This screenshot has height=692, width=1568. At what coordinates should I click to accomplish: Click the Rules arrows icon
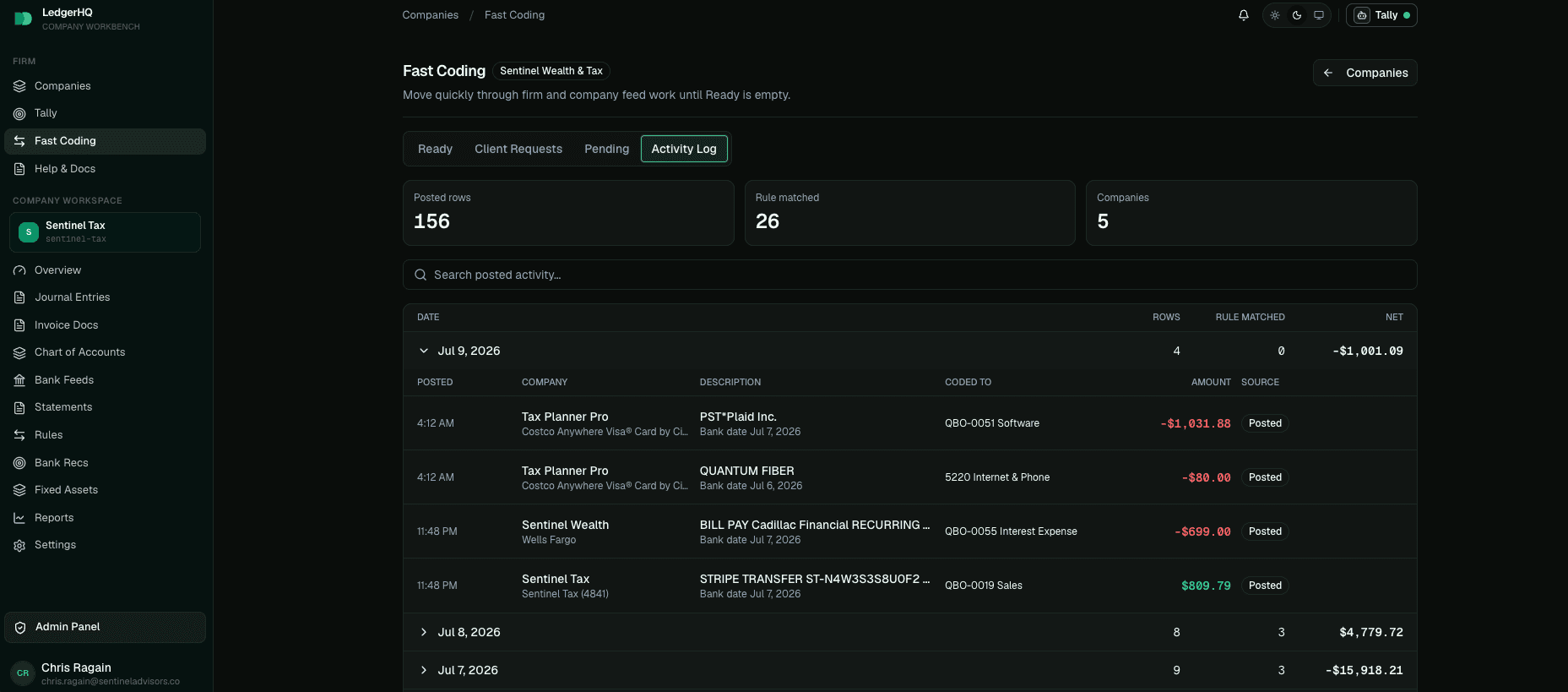point(19,435)
